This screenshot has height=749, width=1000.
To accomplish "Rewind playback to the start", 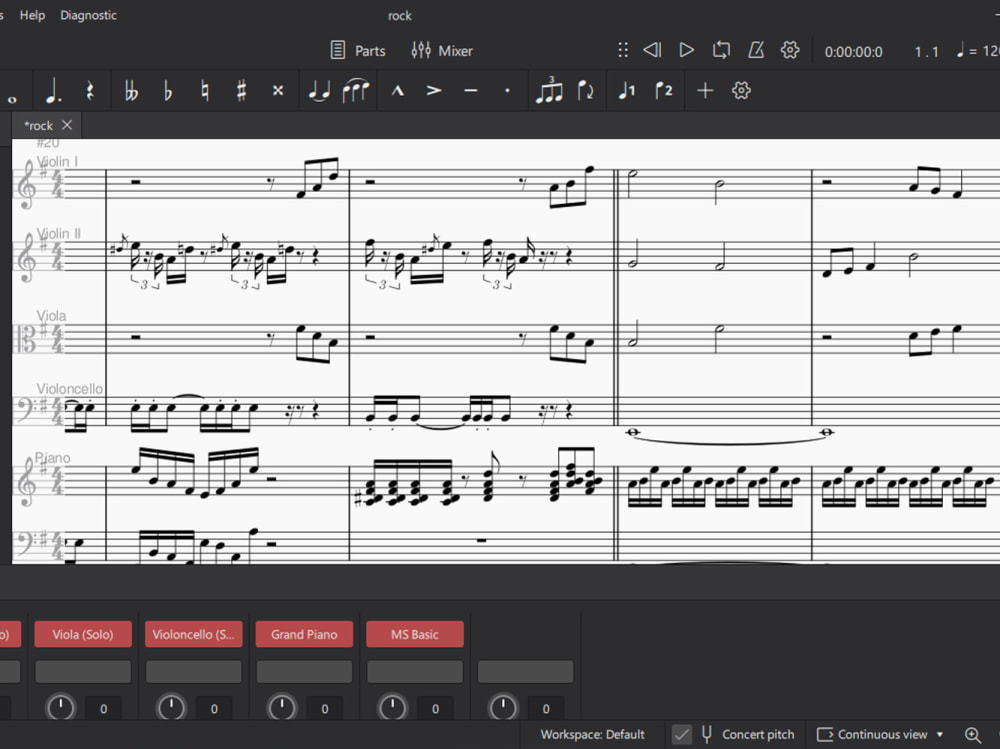I will 652,50.
